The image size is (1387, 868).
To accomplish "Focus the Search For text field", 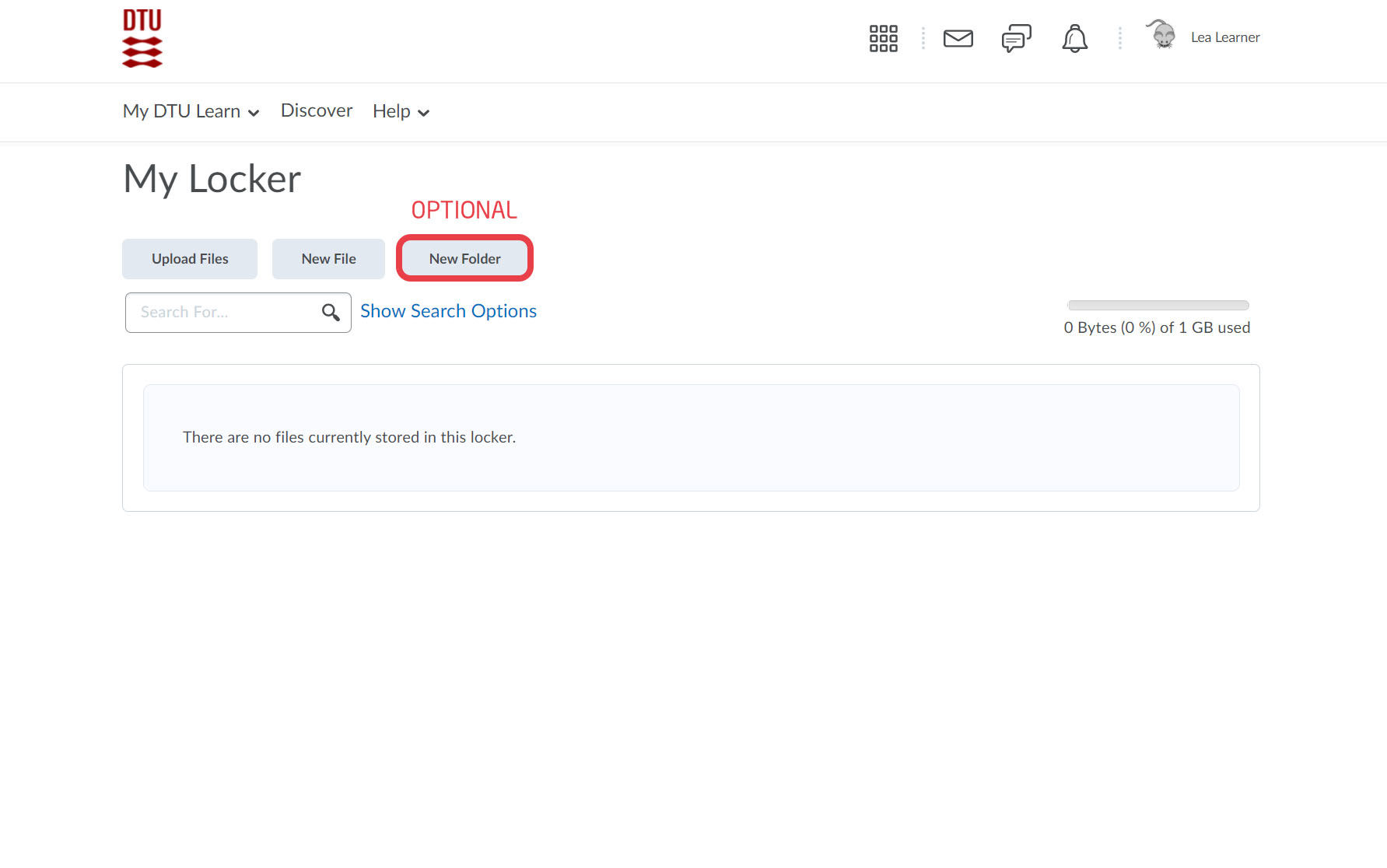I will tap(226, 313).
